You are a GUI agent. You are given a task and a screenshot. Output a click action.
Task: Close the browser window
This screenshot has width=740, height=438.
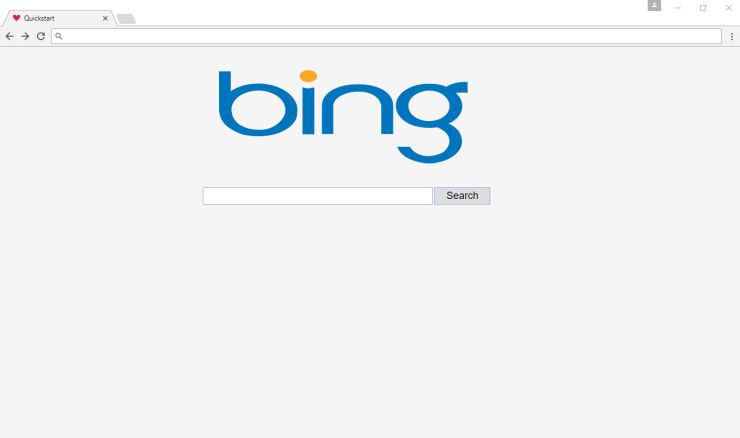728,8
